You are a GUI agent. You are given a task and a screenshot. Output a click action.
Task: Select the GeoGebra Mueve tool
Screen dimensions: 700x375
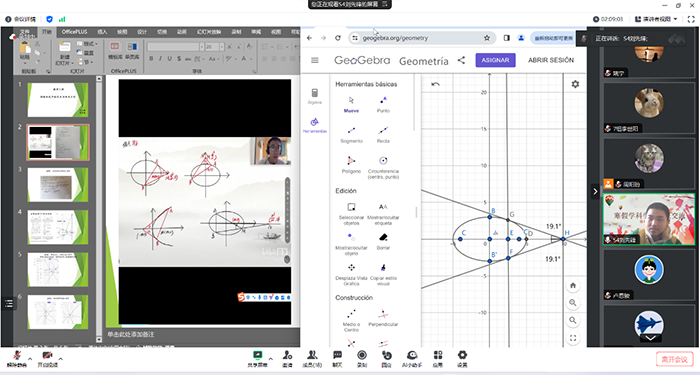351,104
